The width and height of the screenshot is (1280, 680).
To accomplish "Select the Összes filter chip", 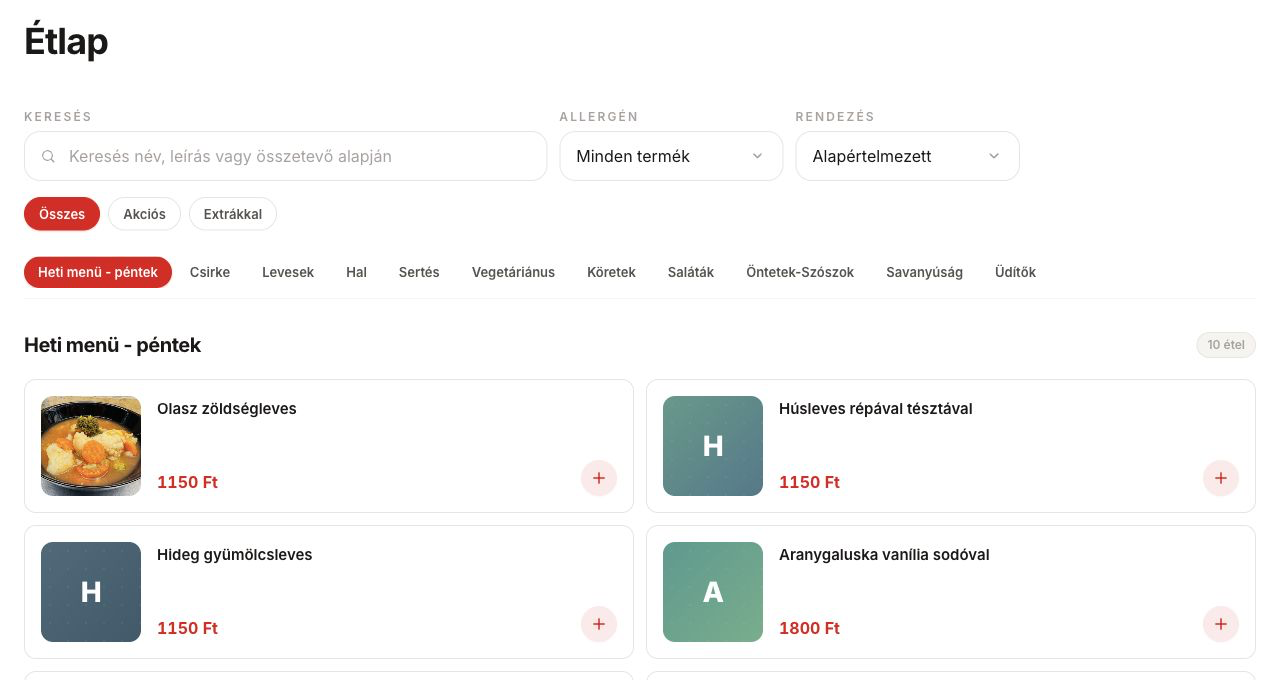I will [62, 214].
